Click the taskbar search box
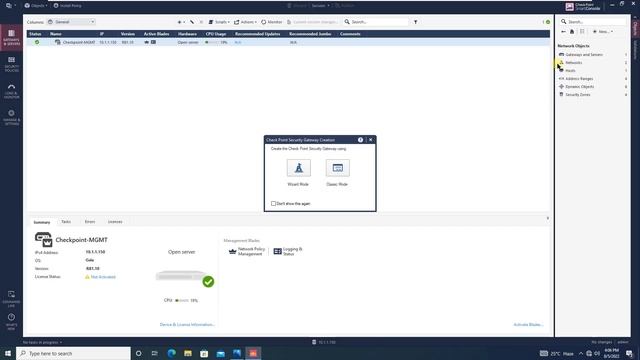640x360 pixels. (x=73, y=353)
